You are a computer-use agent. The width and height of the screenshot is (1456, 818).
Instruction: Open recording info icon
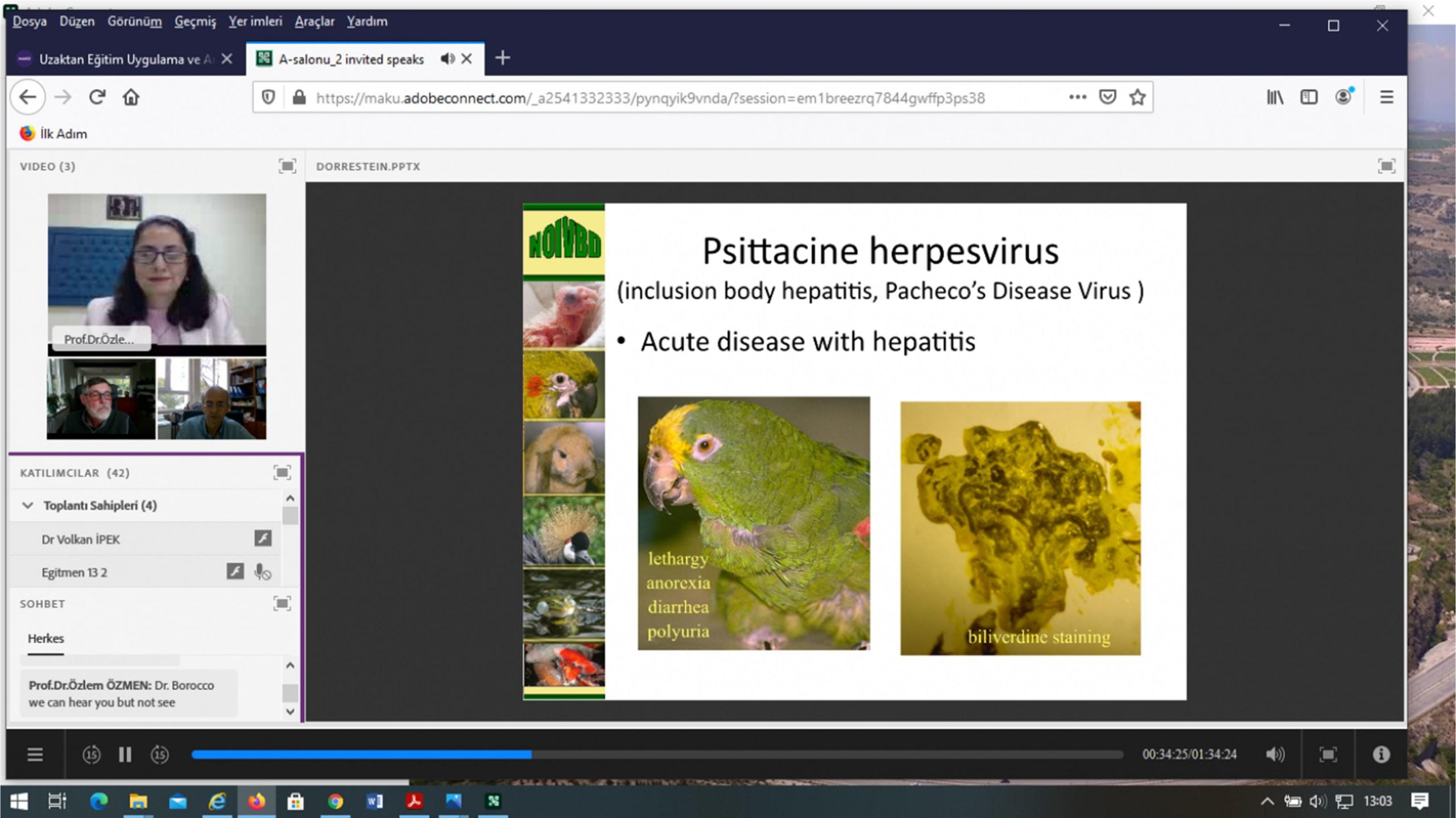[x=1381, y=754]
